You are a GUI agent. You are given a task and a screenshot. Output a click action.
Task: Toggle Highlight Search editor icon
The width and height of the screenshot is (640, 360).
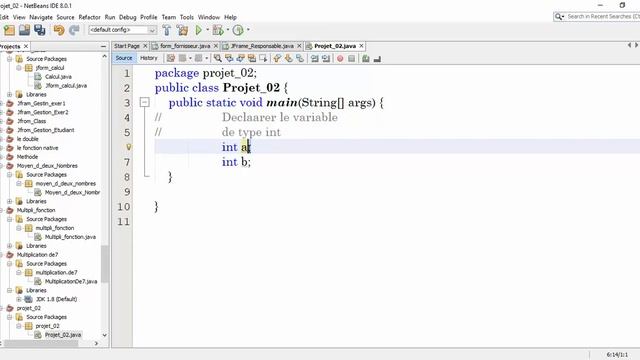pos(252,59)
